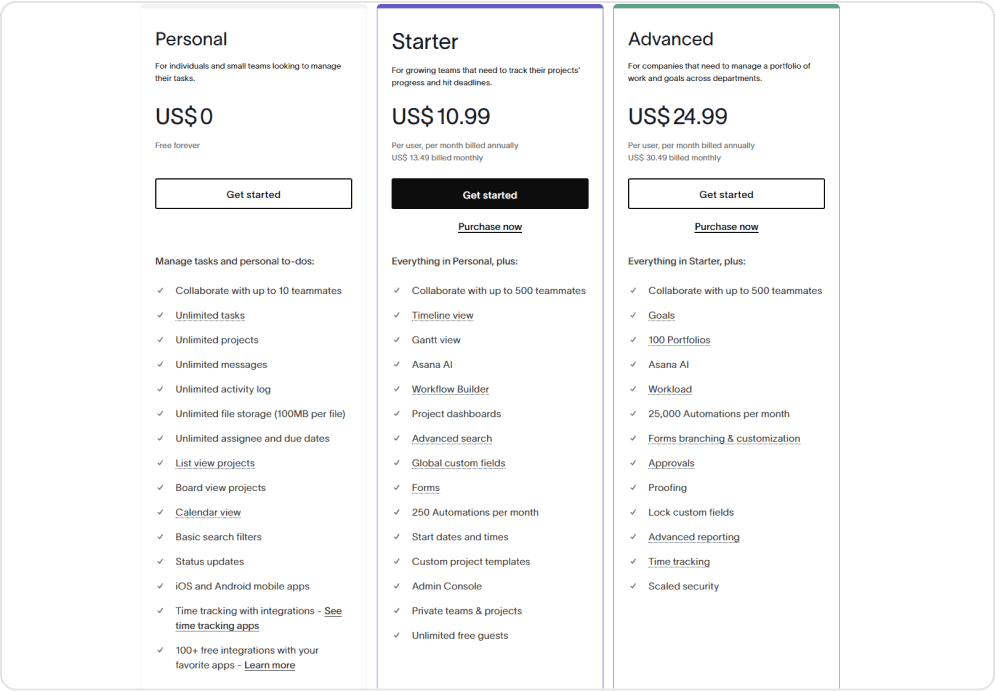
Task: Open the Goals feature link
Action: [x=661, y=315]
